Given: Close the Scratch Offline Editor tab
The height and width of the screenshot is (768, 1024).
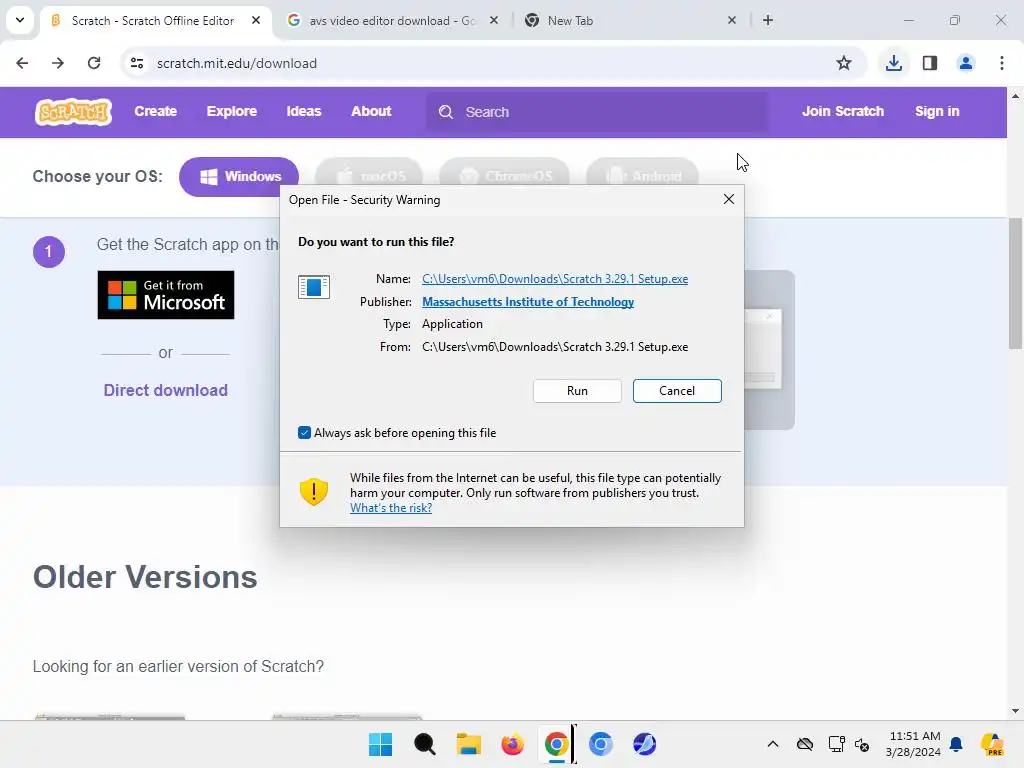Looking at the screenshot, I should (x=256, y=20).
